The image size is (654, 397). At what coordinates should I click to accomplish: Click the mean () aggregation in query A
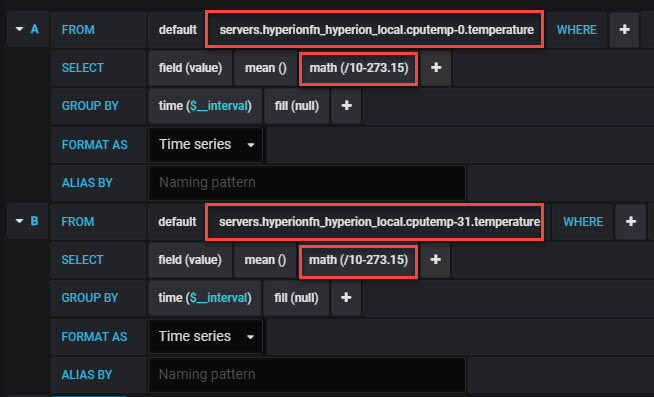[x=266, y=68]
